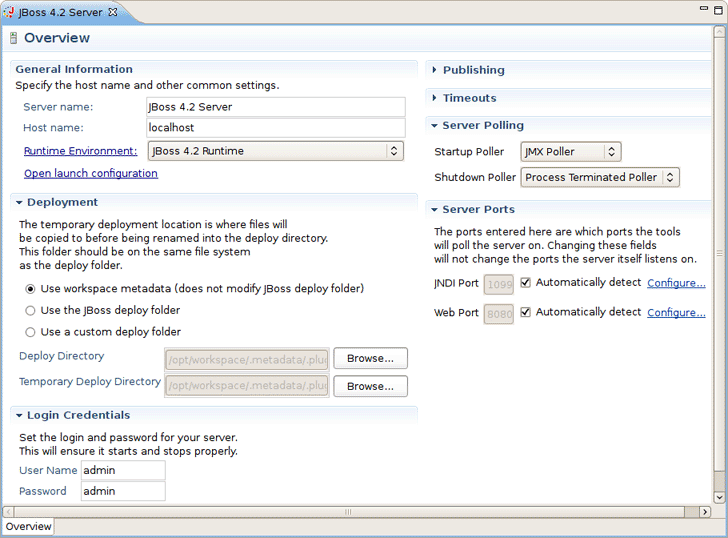Viewport: 728px width, 538px height.
Task: Open launch configuration link
Action: (91, 173)
